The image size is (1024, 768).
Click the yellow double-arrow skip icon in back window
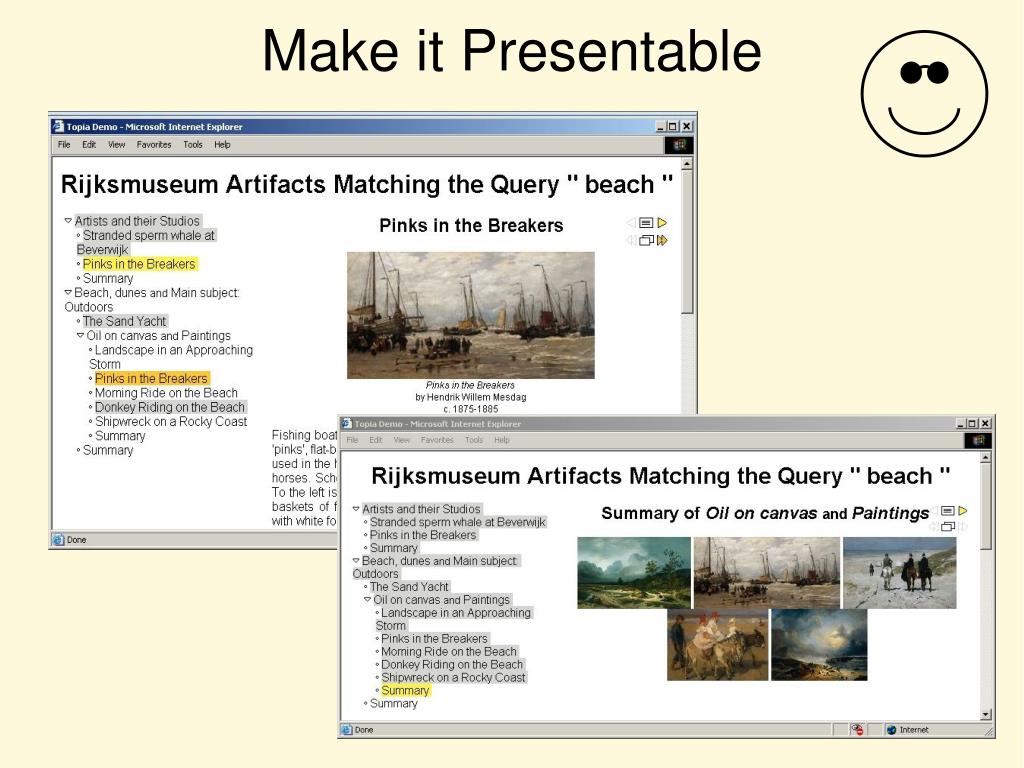tap(662, 240)
